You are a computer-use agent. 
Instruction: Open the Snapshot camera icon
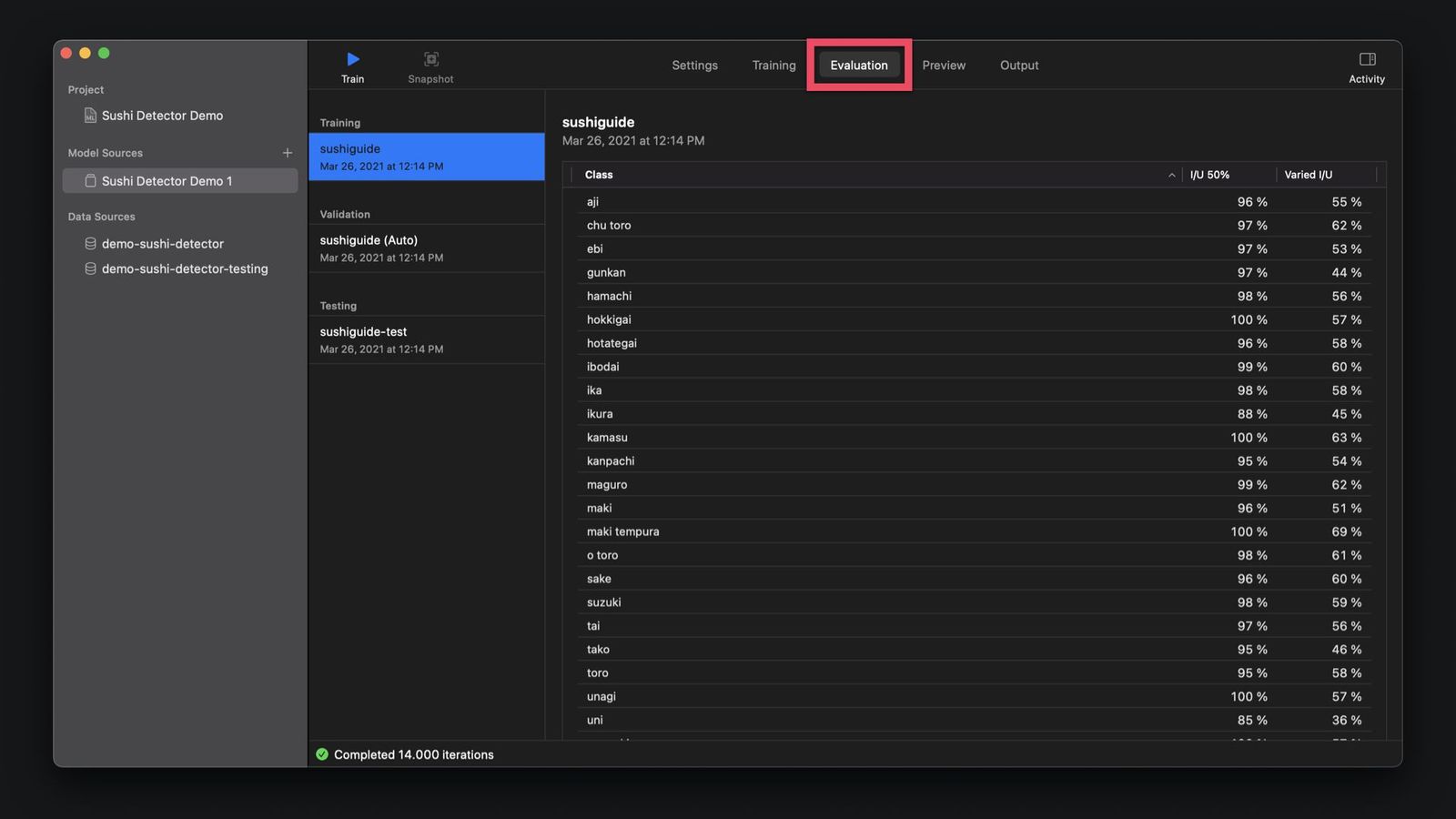[x=430, y=56]
